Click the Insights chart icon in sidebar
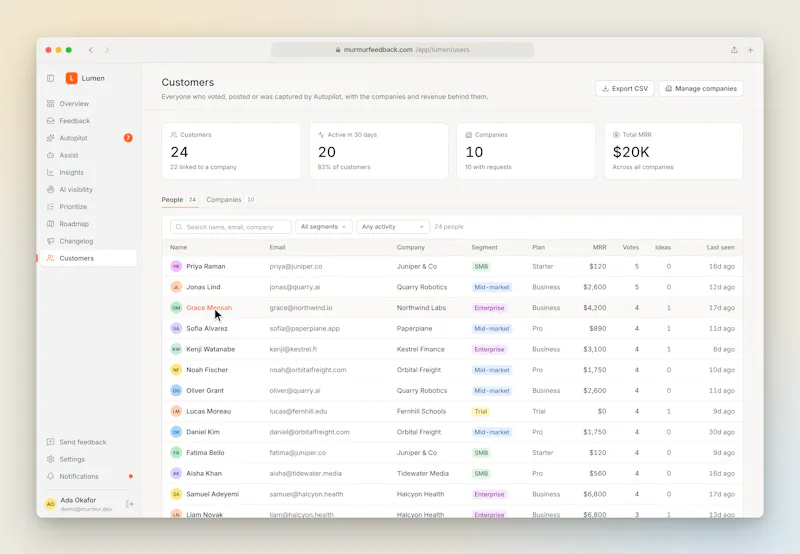Viewport: 800px width, 554px height. pos(51,172)
